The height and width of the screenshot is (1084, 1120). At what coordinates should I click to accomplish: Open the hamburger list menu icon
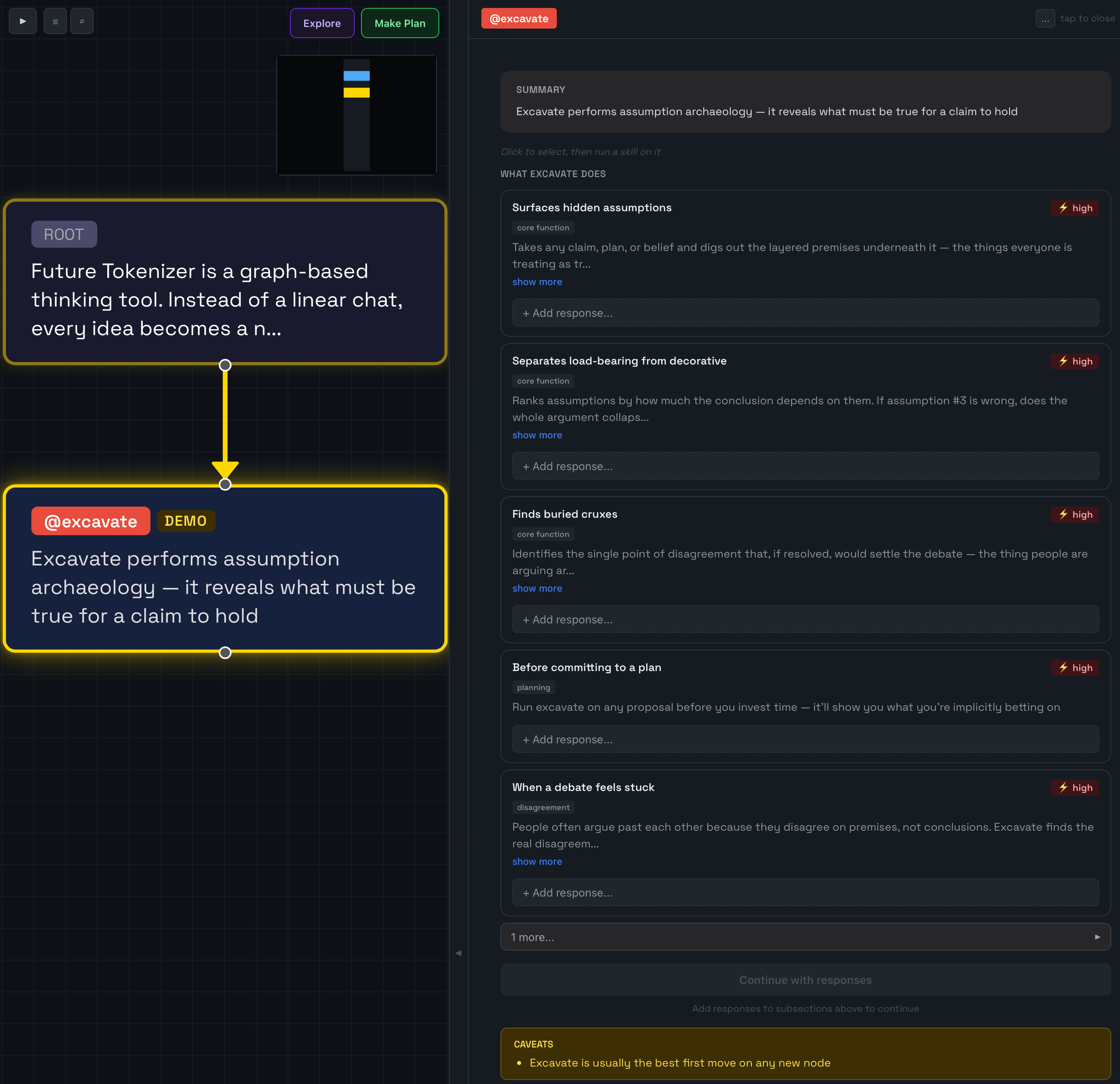(55, 22)
